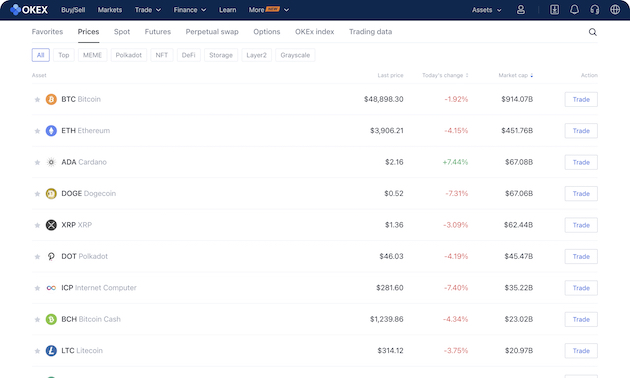Click the search magnifier icon

pos(593,32)
